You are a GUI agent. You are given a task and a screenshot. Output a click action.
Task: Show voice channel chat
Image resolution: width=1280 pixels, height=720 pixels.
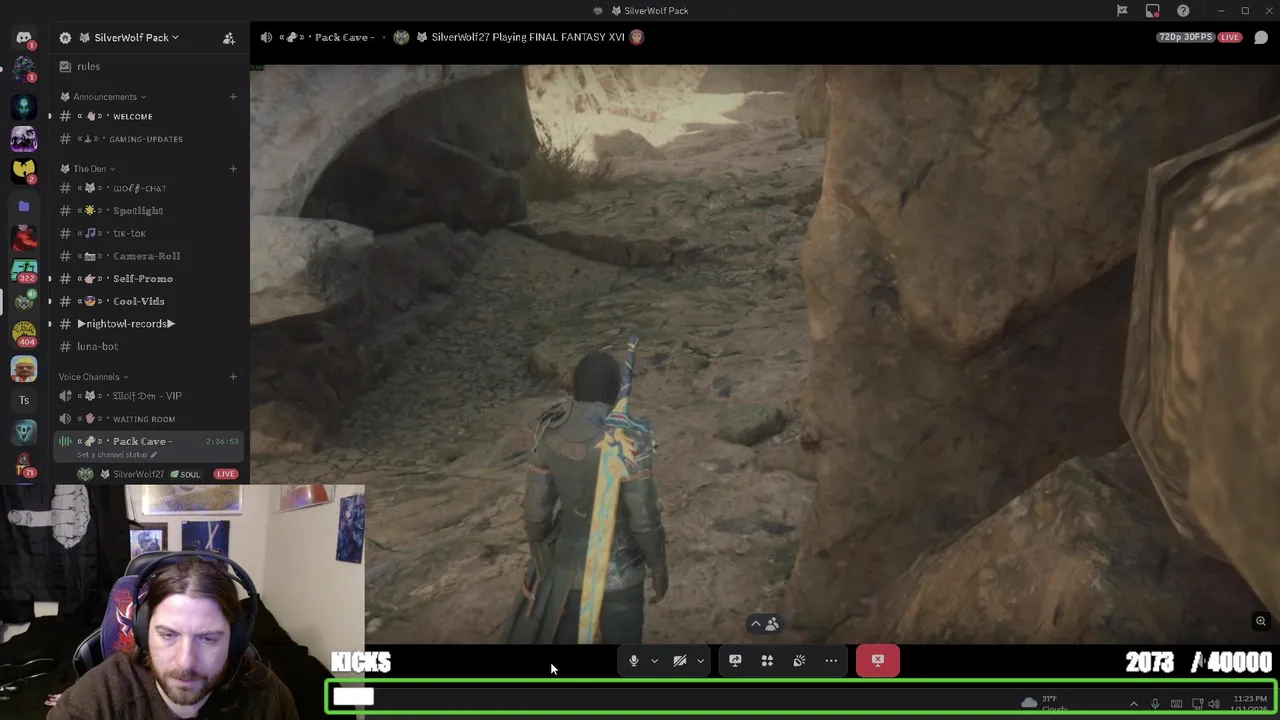click(1261, 38)
